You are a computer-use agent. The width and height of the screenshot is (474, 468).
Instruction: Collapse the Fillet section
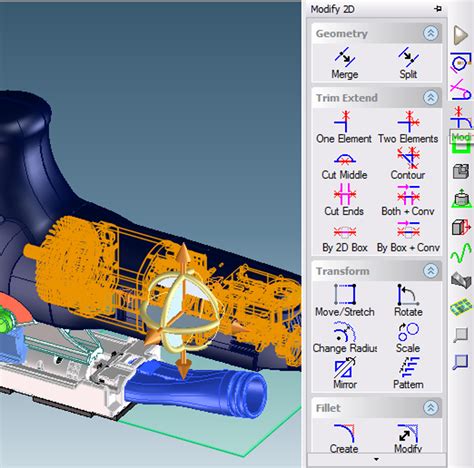(x=431, y=408)
